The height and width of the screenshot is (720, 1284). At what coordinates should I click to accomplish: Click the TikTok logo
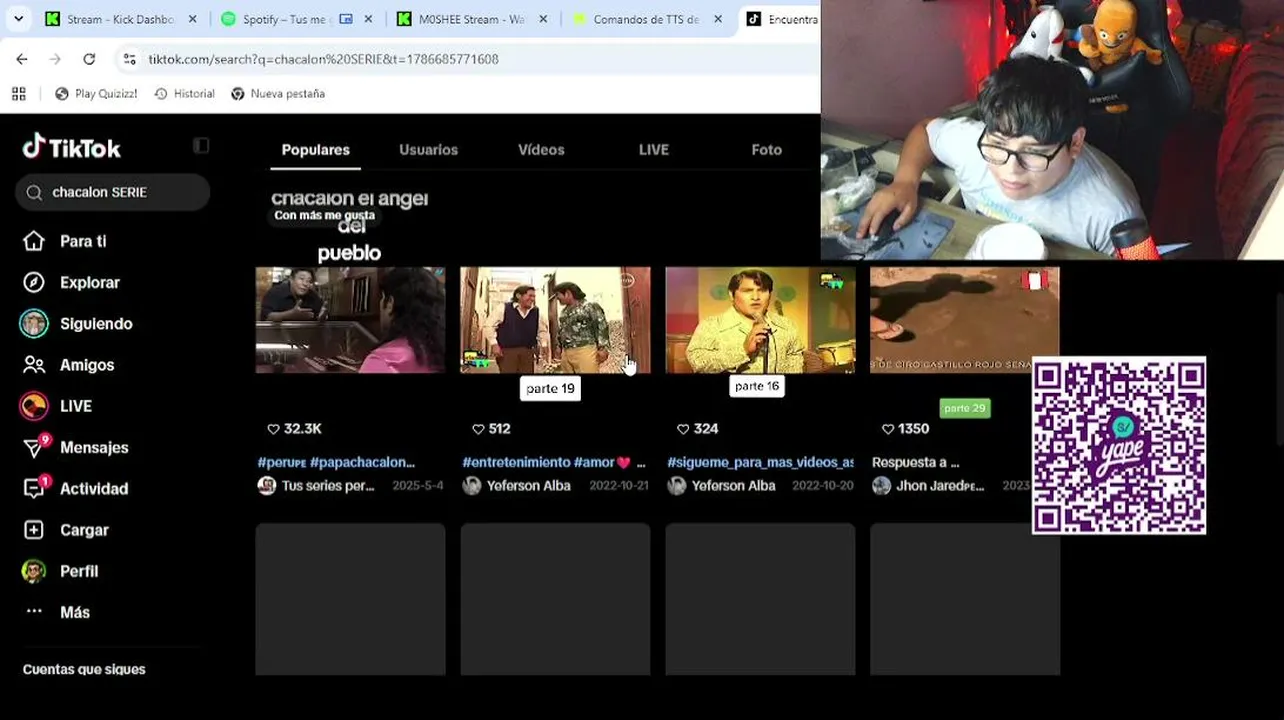pyautogui.click(x=72, y=148)
